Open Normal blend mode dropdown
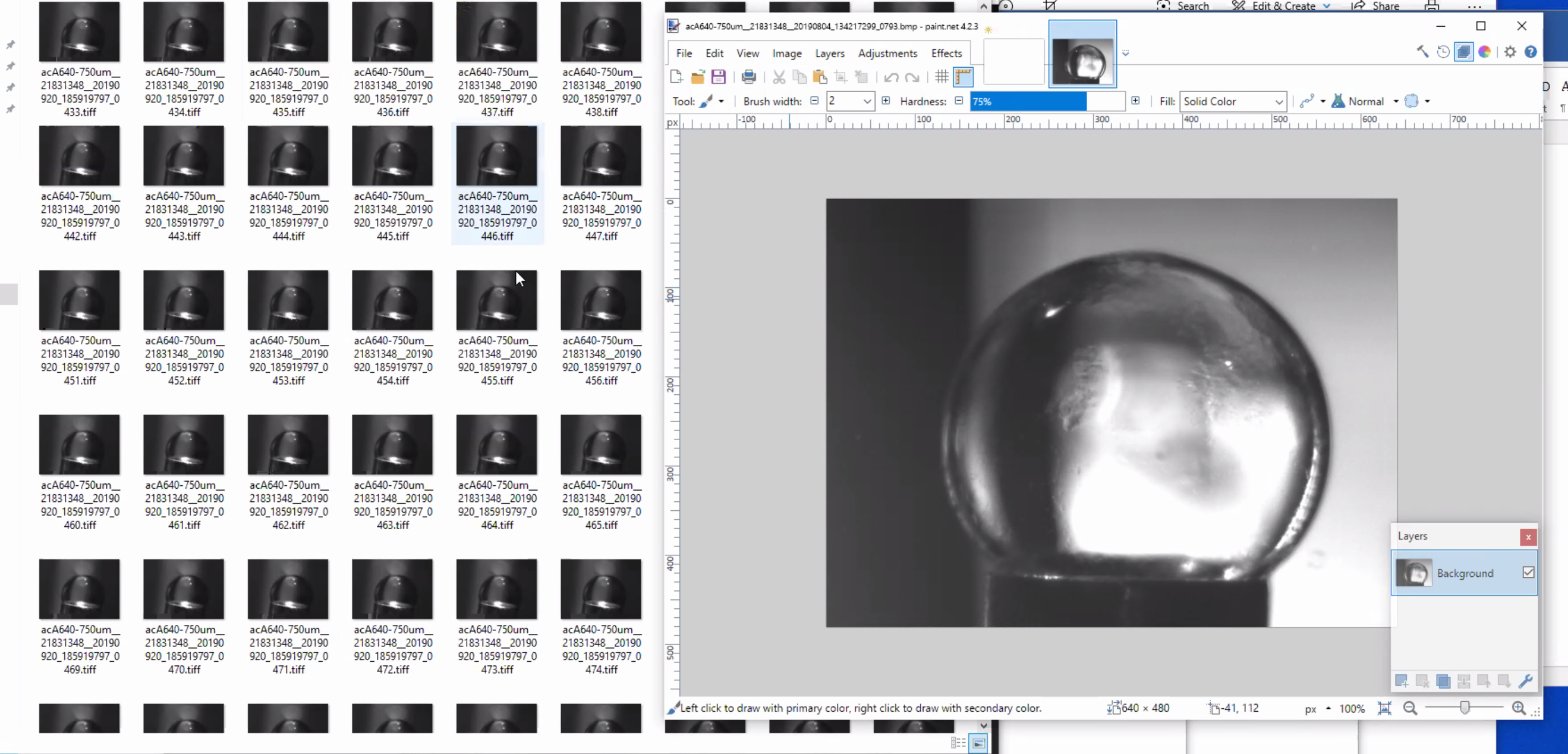This screenshot has height=754, width=1568. [1396, 102]
